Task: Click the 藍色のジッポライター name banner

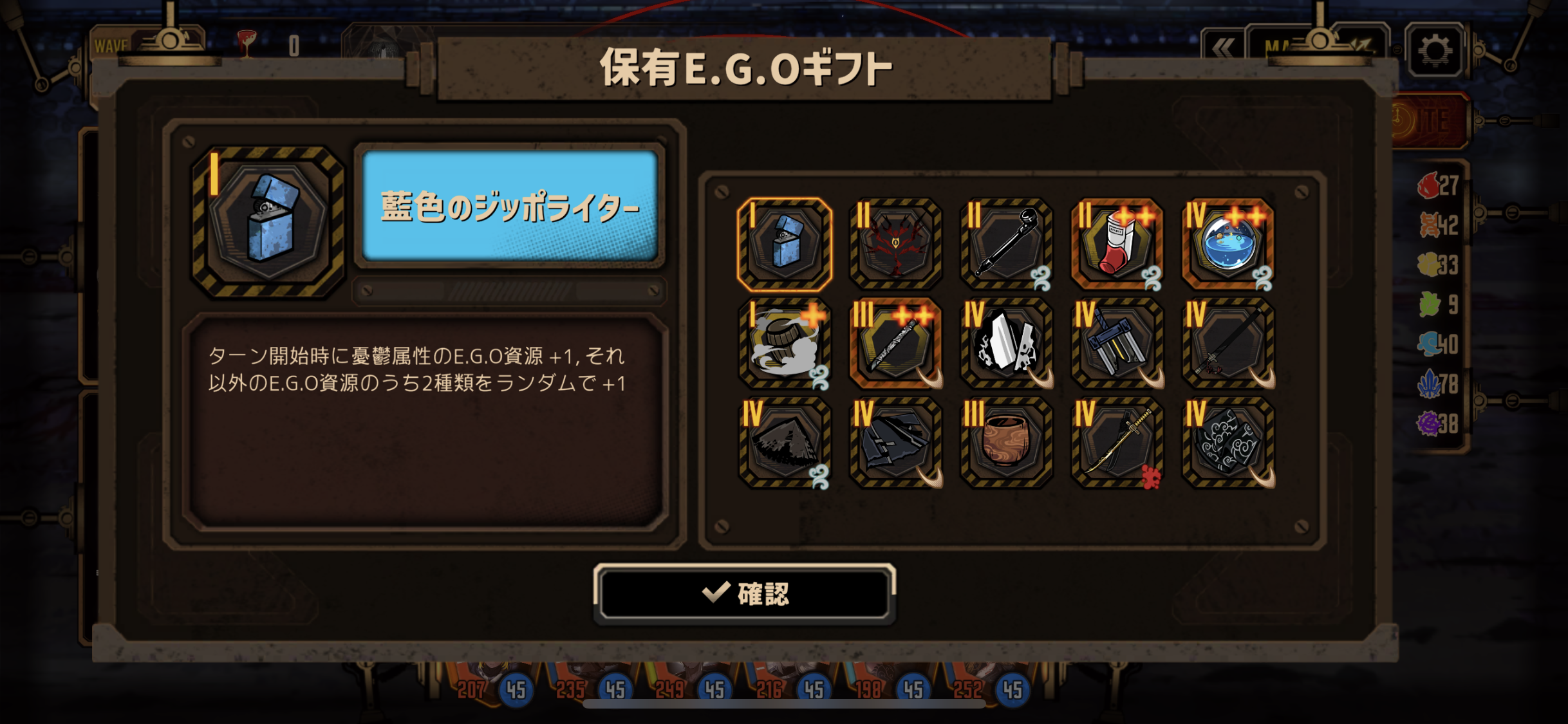Action: (x=510, y=206)
